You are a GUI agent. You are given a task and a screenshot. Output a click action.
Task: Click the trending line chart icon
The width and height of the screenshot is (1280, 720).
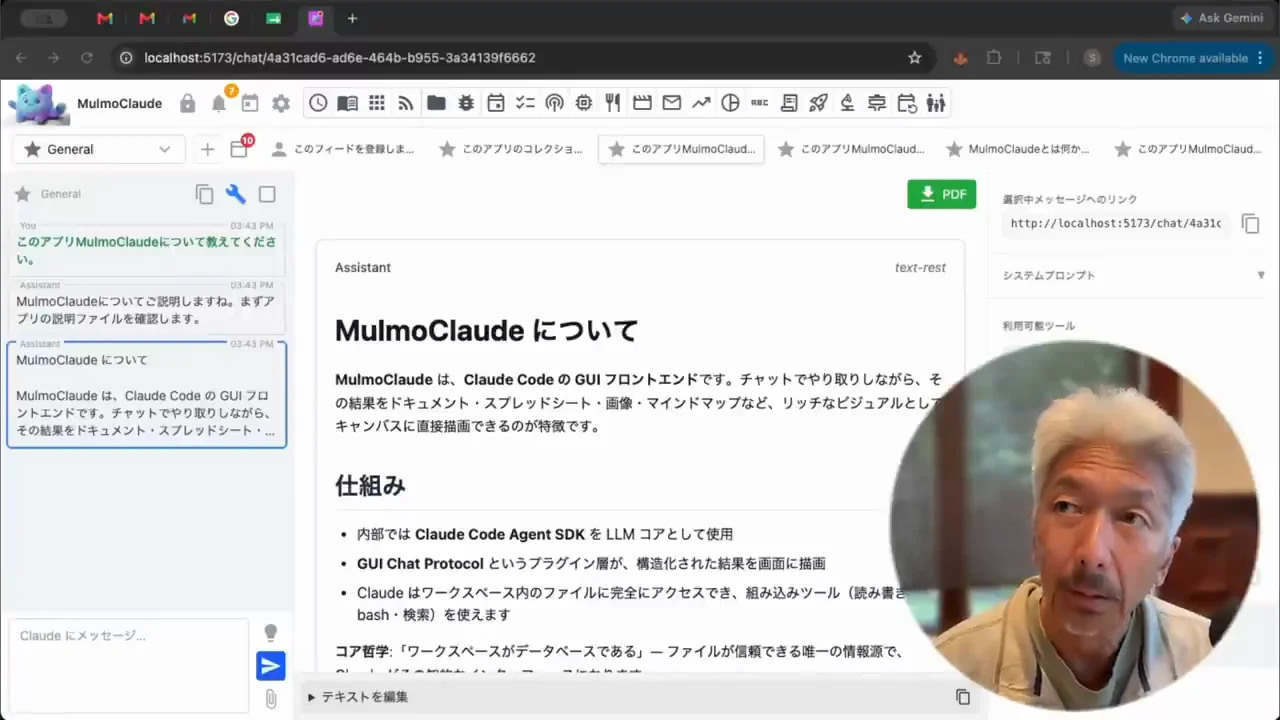tap(701, 102)
